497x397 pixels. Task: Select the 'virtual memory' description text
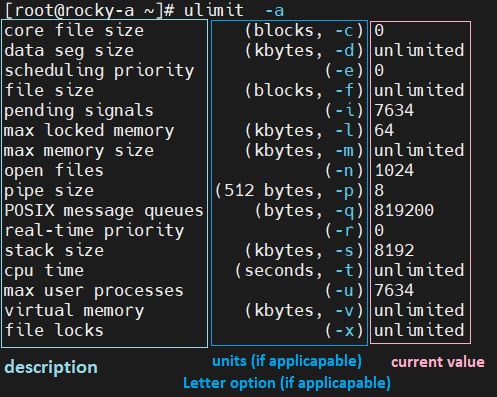(74, 311)
